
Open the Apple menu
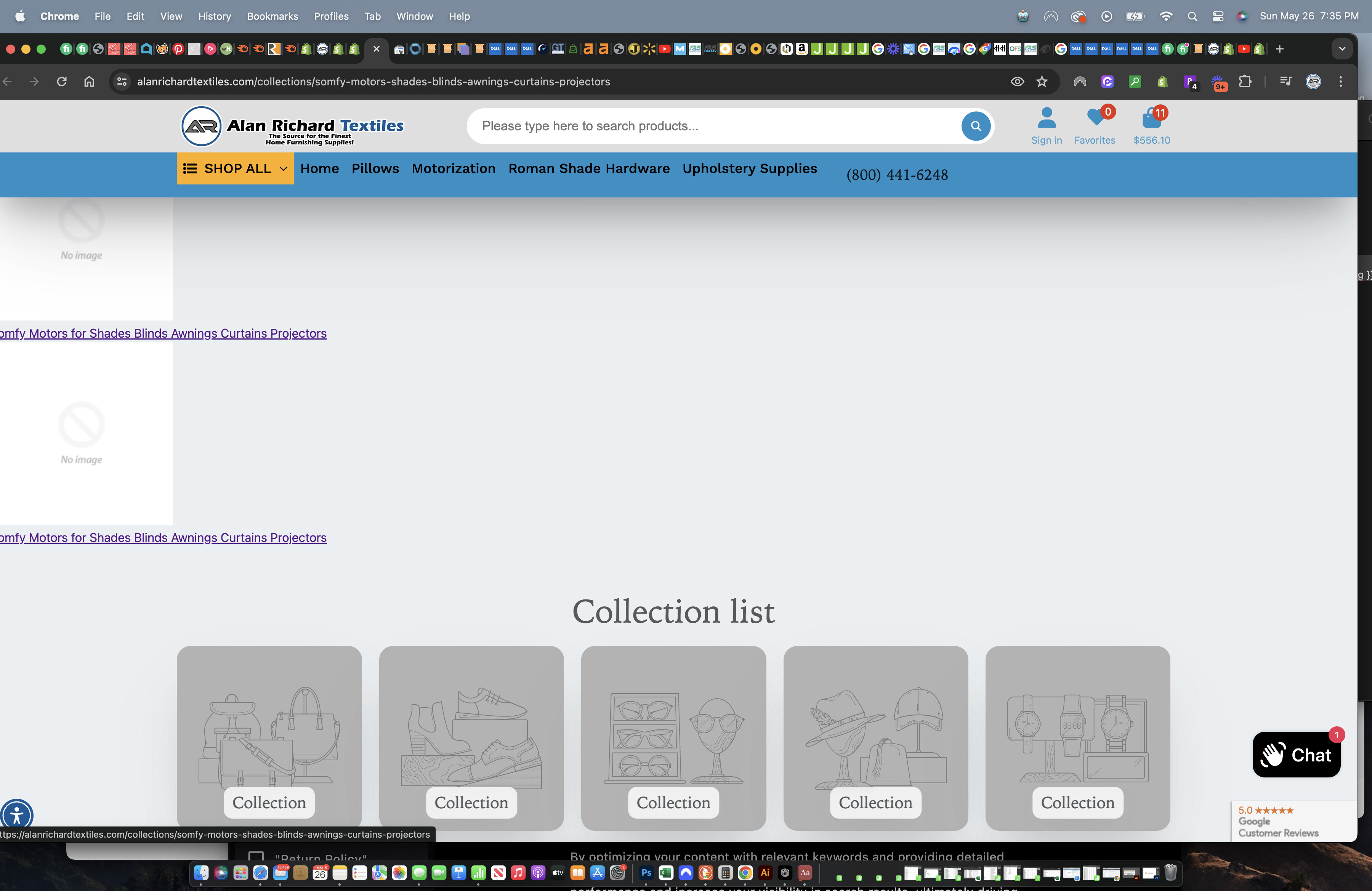pos(19,16)
